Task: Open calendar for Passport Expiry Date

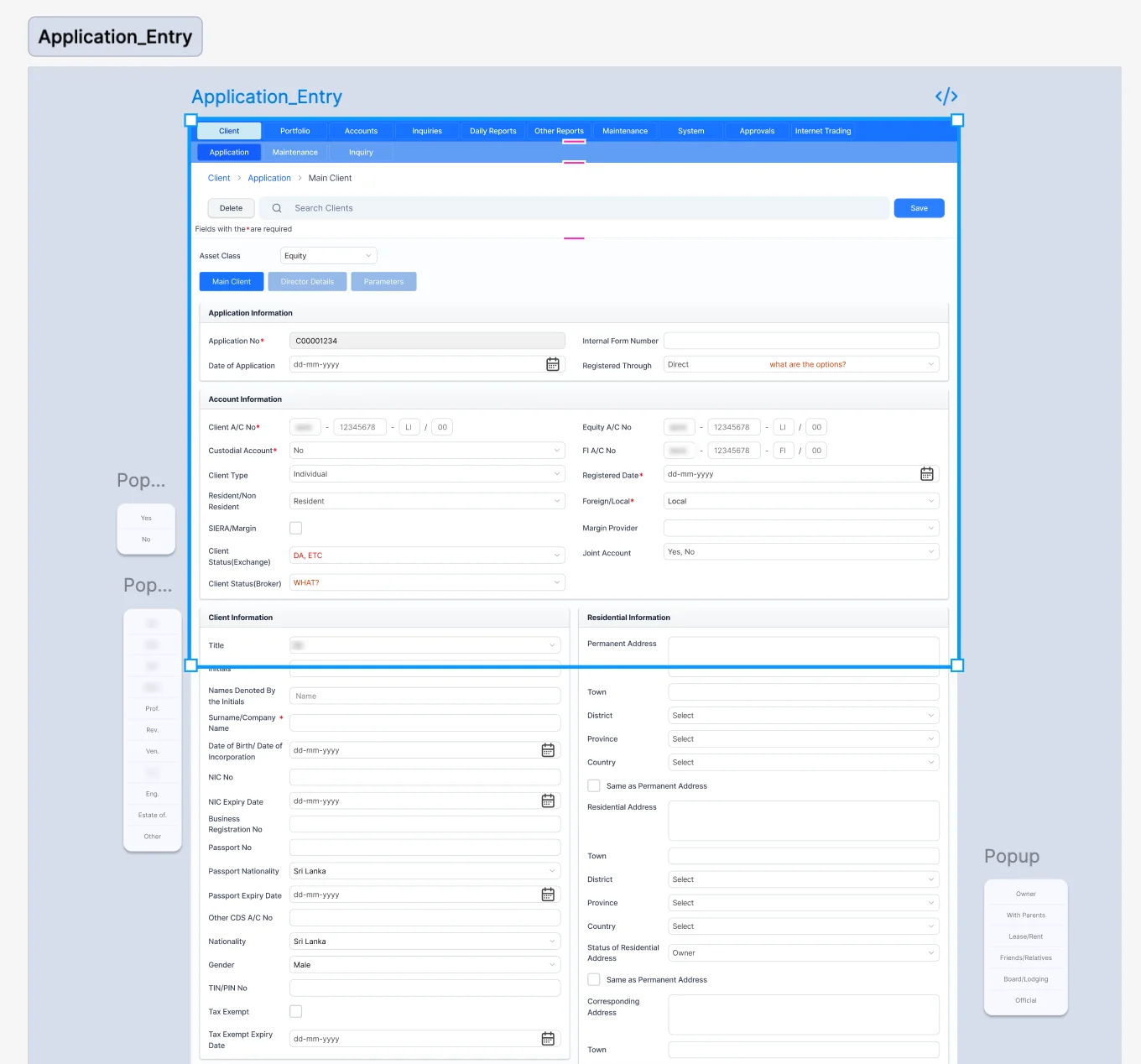Action: 548,894
